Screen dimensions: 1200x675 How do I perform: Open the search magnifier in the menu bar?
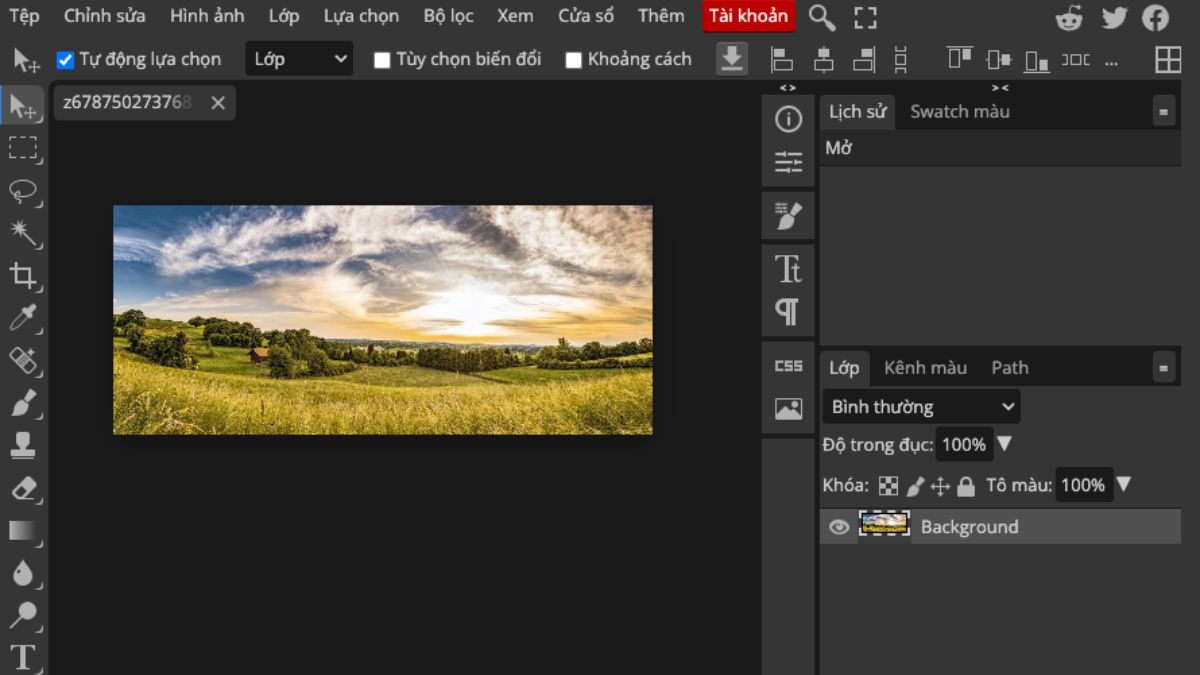click(822, 17)
